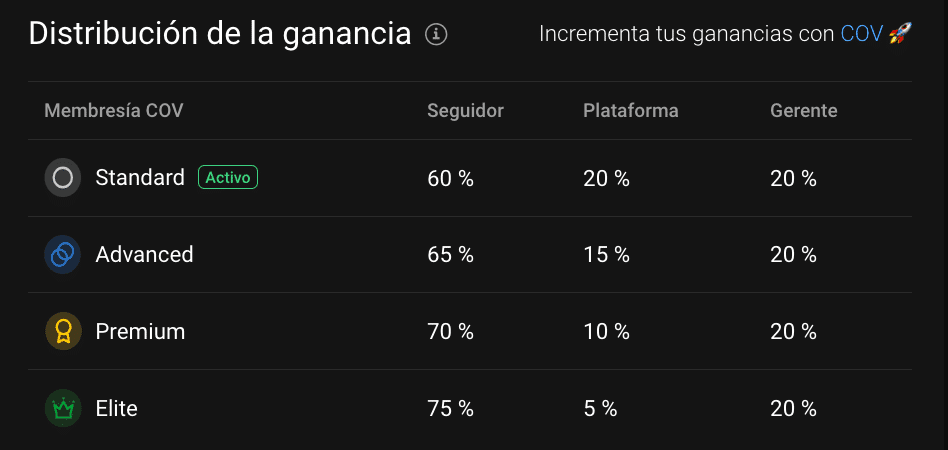This screenshot has width=948, height=450.
Task: Select the Elite membership row label
Action: (116, 408)
